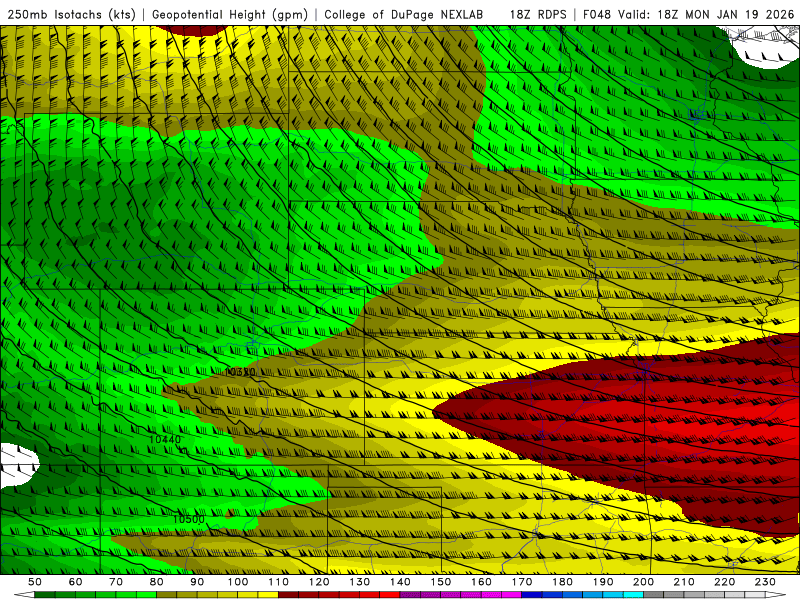This screenshot has width=800, height=600.
Task: Click the 10440 height contour label
Action: (x=165, y=439)
